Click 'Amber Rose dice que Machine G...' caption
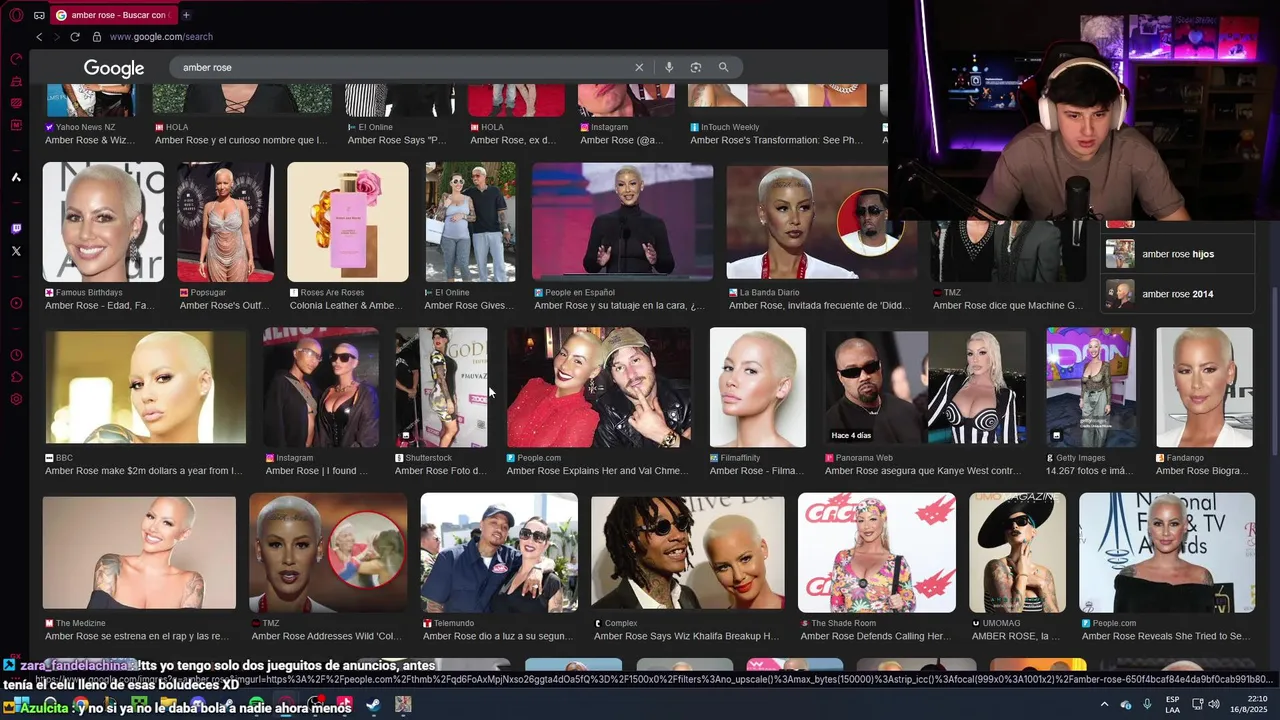 [x=1008, y=305]
